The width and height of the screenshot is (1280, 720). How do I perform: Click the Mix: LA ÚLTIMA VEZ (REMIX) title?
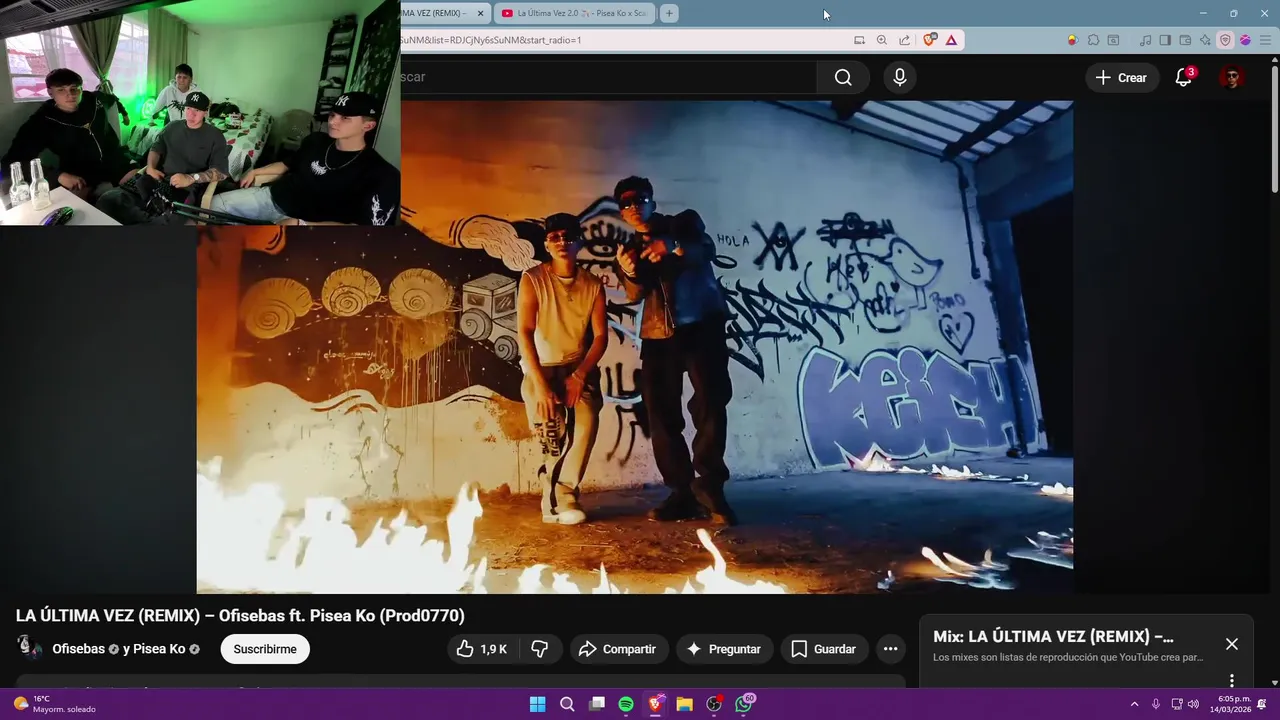[x=1053, y=637]
